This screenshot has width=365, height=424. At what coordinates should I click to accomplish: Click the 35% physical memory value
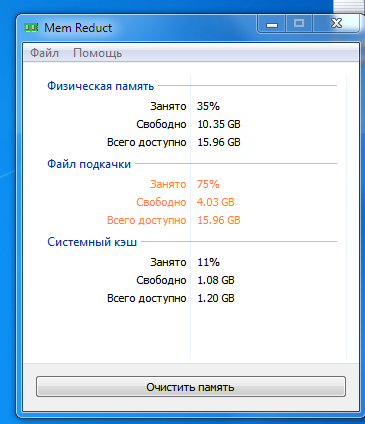(208, 106)
